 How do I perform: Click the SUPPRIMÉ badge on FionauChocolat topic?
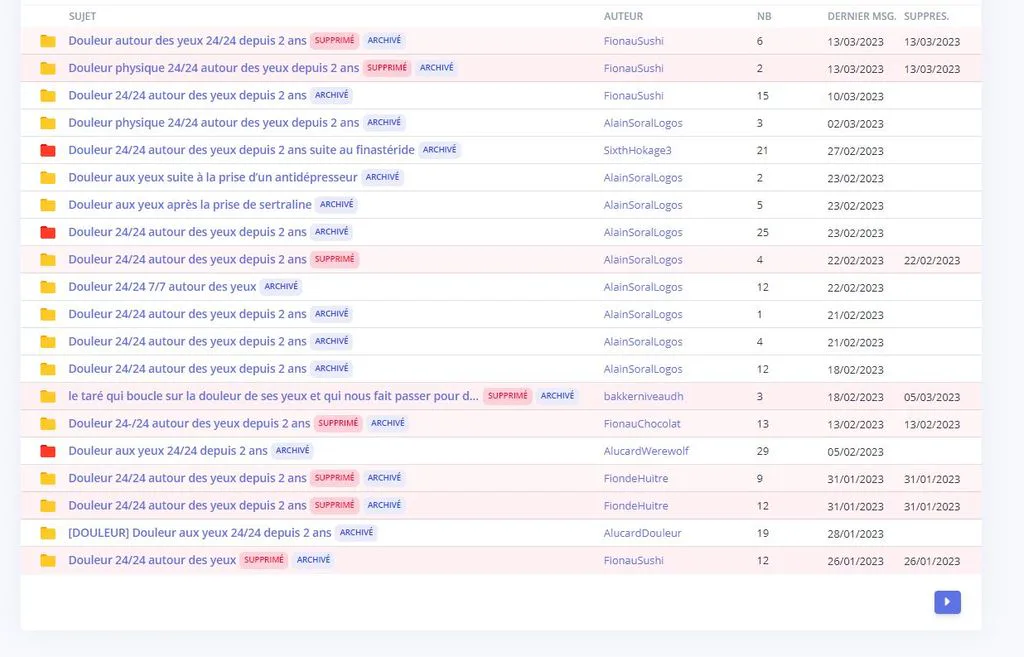338,423
